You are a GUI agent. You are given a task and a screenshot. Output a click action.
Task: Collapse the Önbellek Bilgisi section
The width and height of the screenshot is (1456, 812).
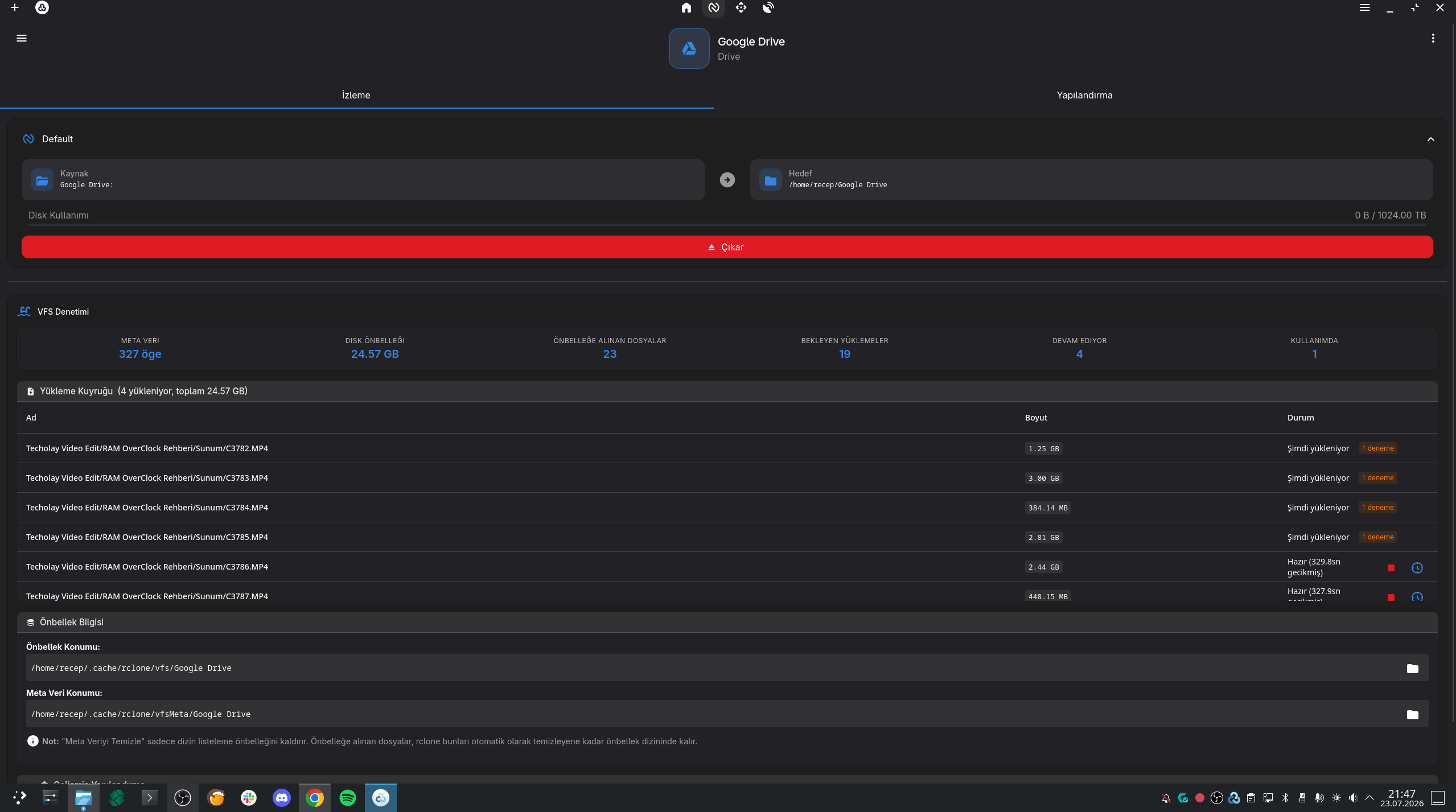tap(727, 623)
